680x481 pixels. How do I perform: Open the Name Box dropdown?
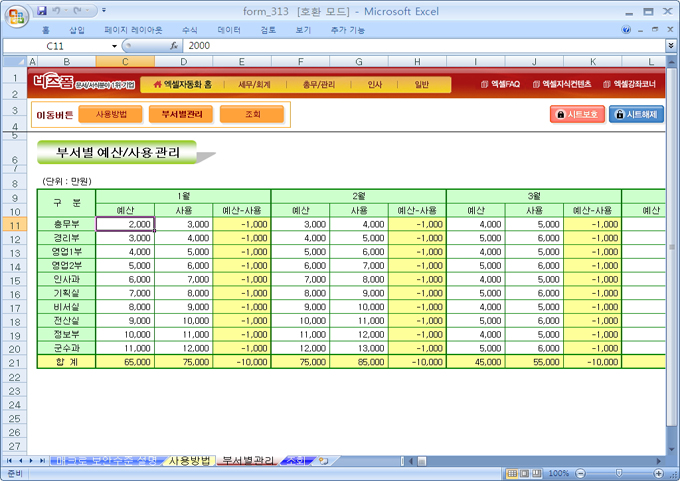(114, 46)
